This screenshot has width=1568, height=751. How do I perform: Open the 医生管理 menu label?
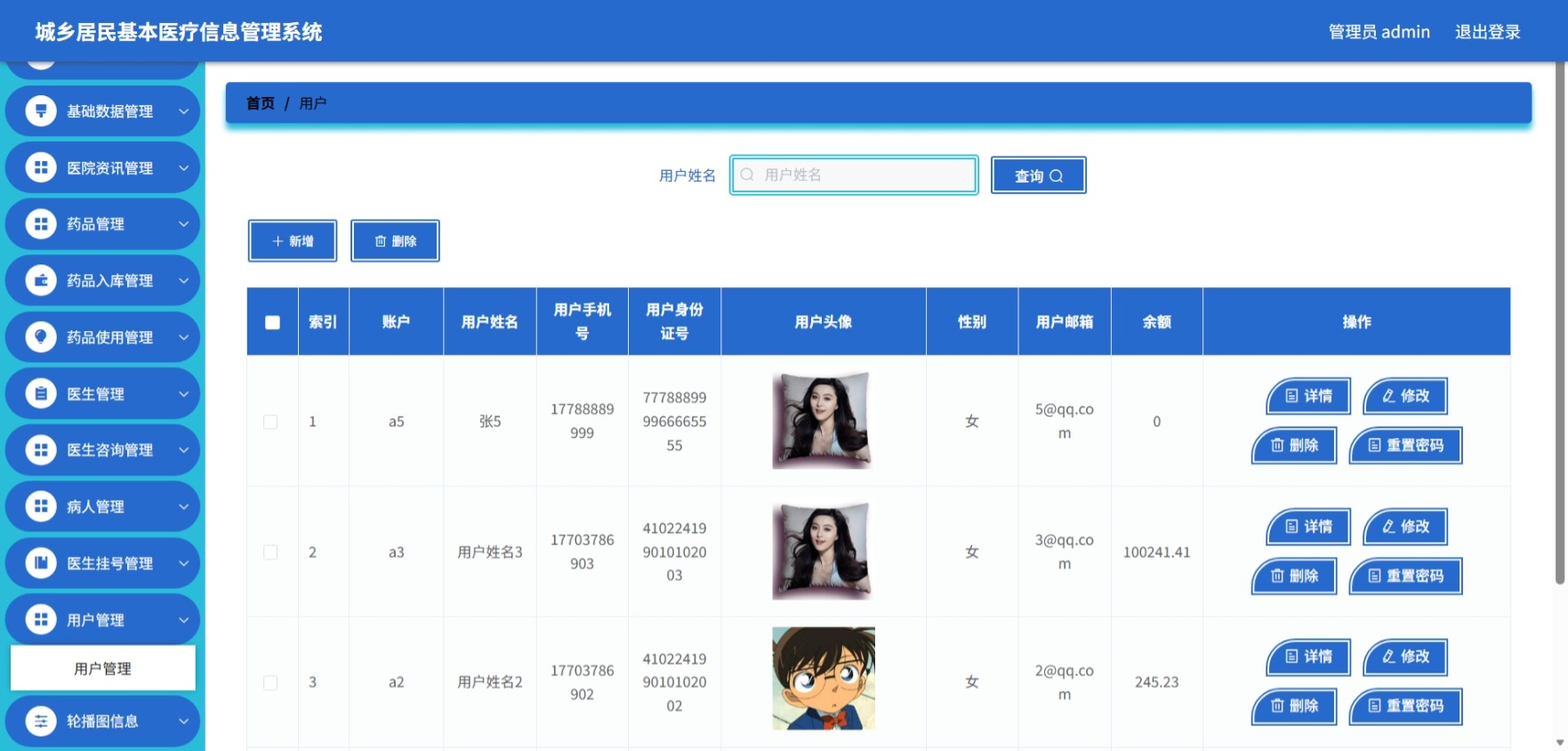click(95, 393)
